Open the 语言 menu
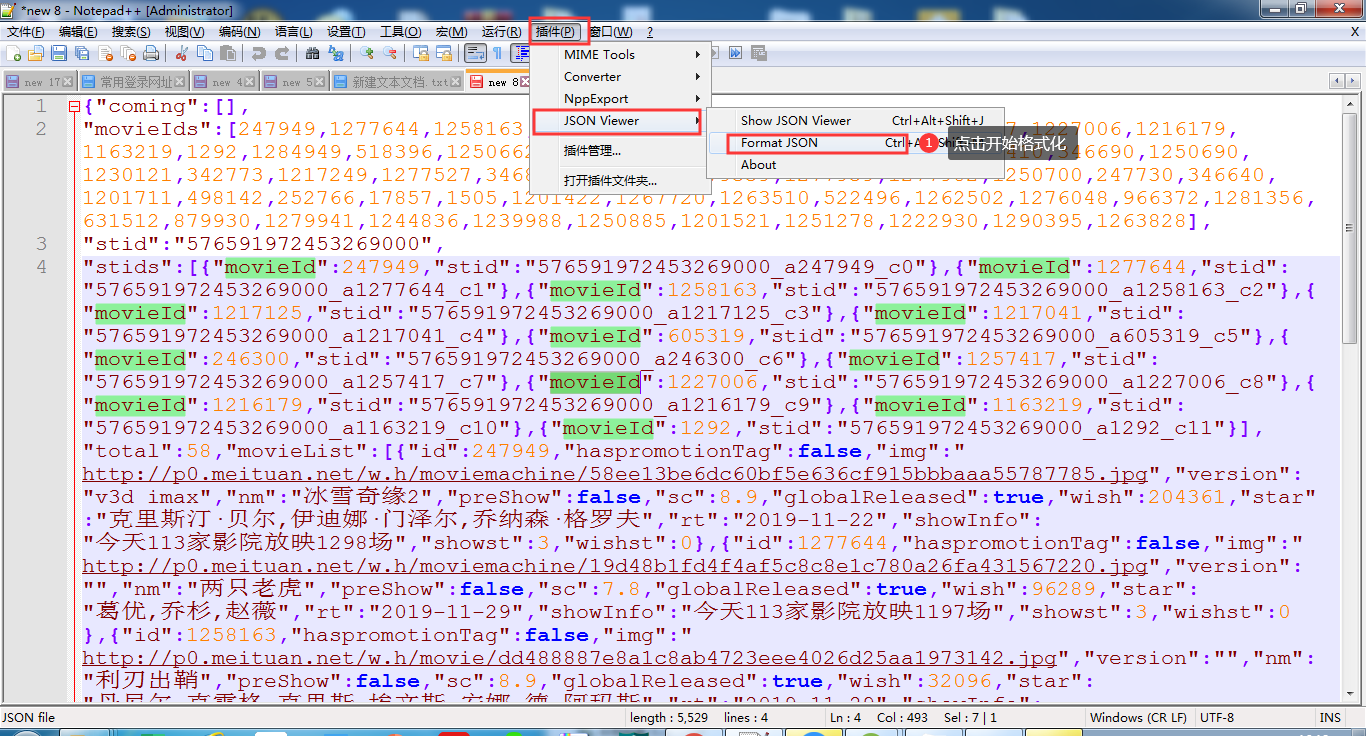The width and height of the screenshot is (1366, 736). pos(294,31)
